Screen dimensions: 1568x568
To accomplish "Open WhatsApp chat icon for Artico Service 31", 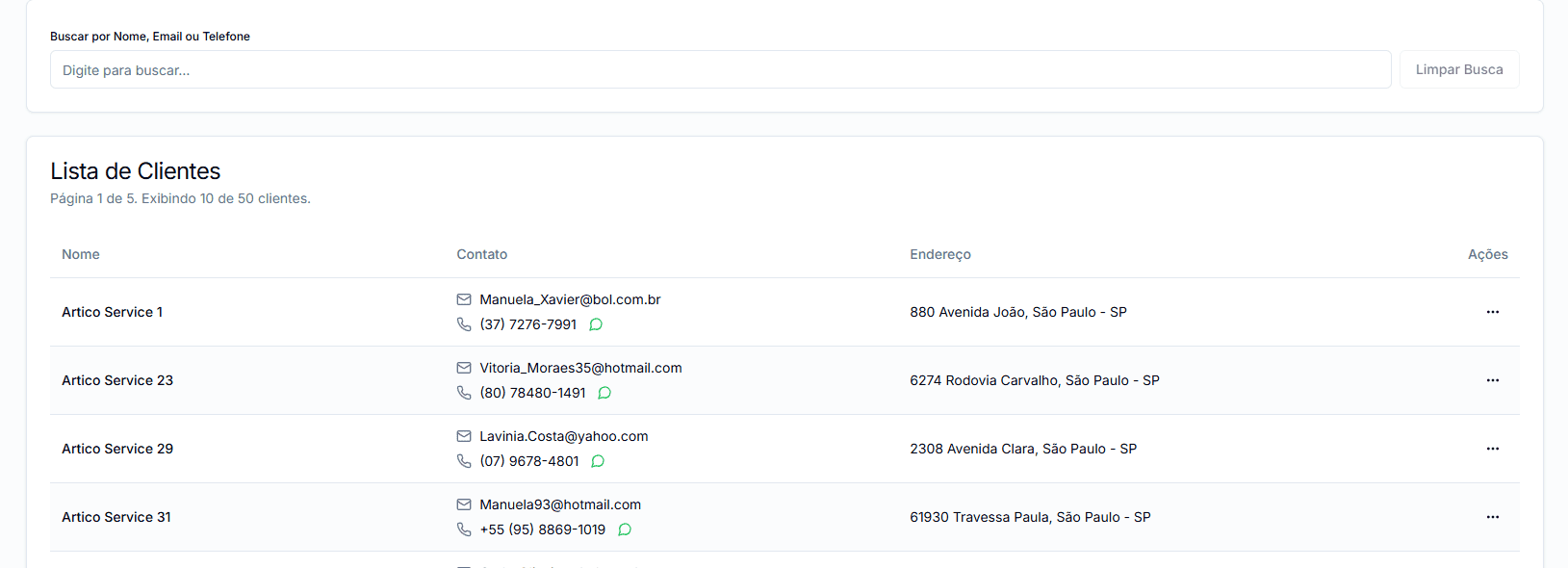I will pos(625,529).
